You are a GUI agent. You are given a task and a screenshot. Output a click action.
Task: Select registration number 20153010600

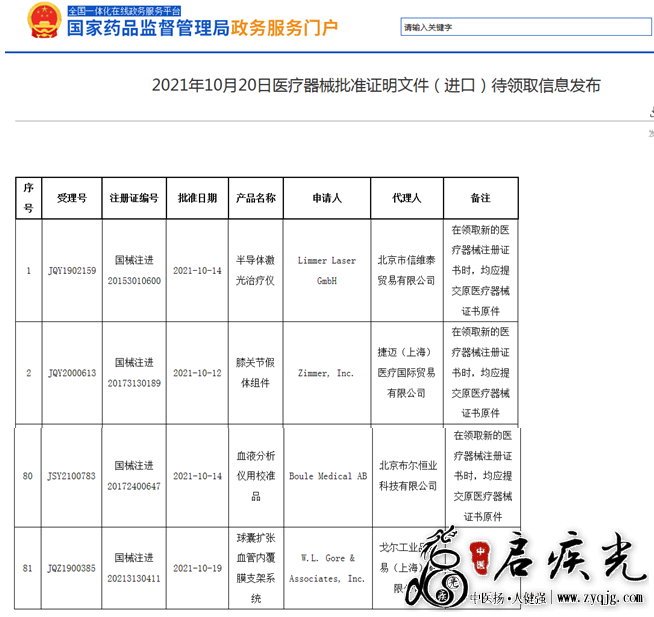[x=134, y=281]
